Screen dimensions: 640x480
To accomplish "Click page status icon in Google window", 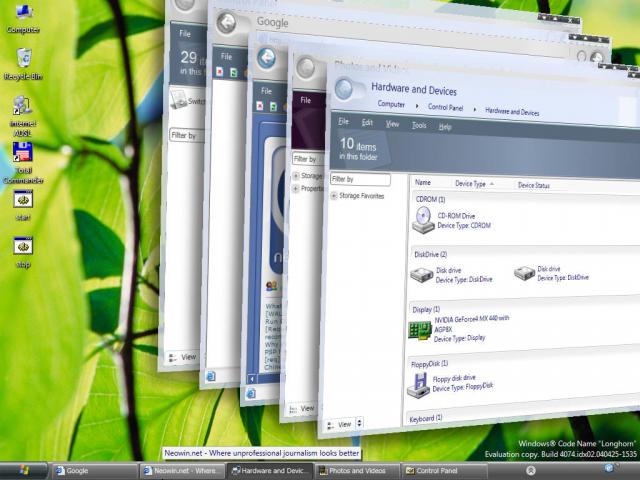I will 211,376.
